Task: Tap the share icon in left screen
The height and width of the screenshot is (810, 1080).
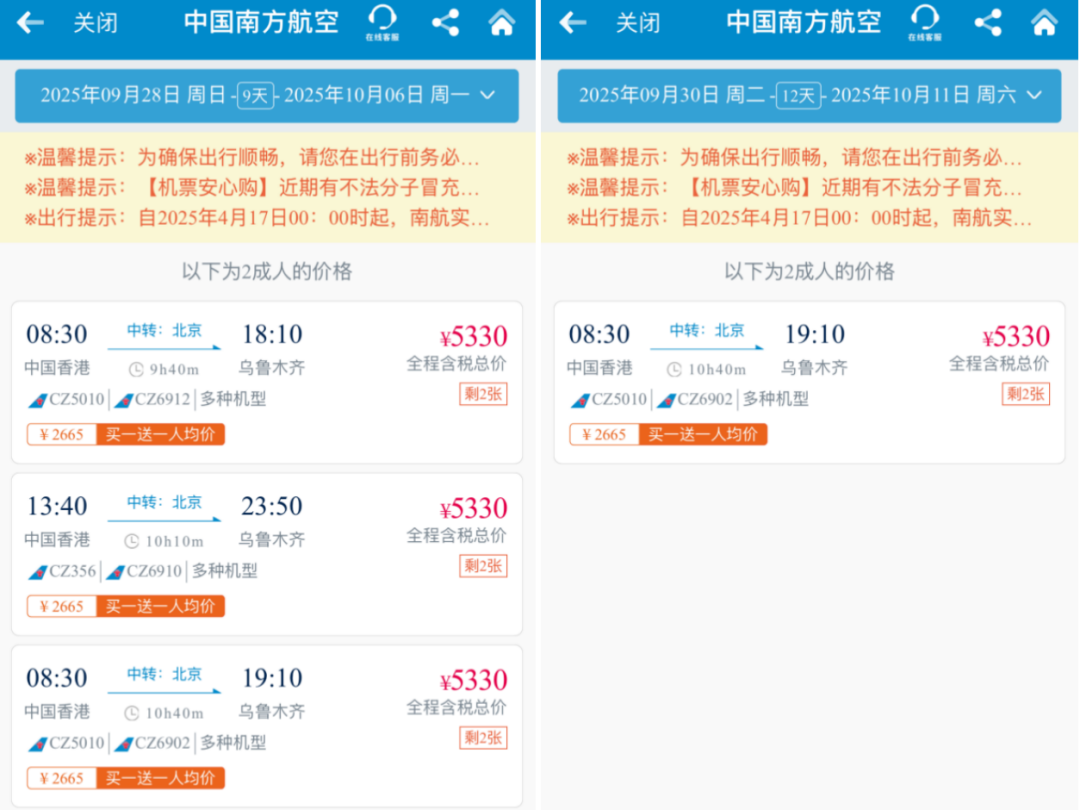Action: point(446,23)
